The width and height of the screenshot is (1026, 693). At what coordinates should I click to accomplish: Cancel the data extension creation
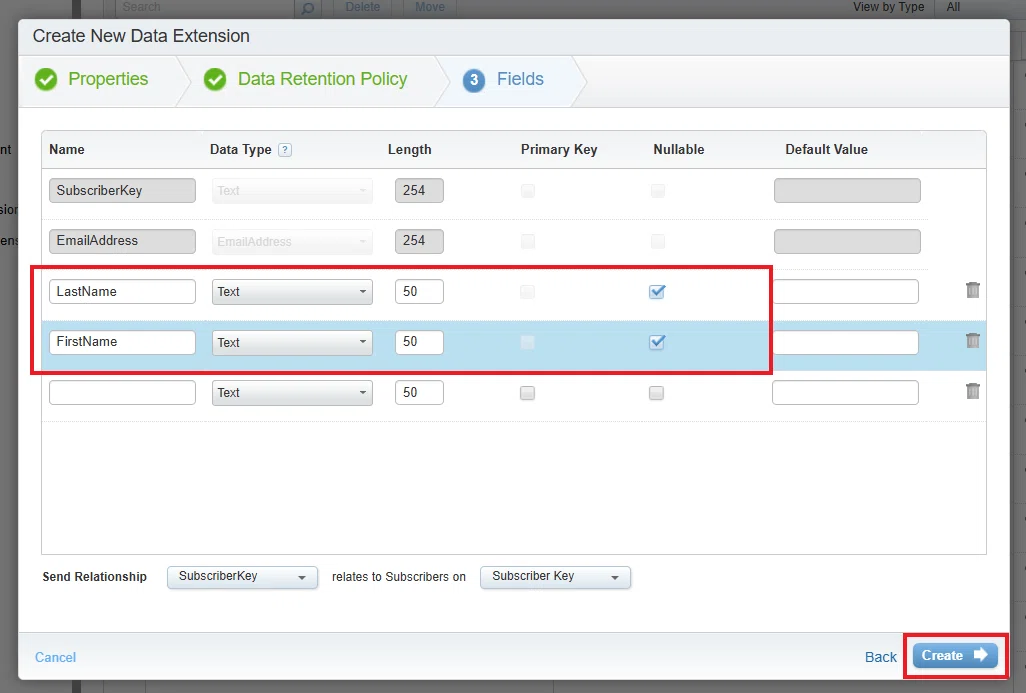coord(56,657)
